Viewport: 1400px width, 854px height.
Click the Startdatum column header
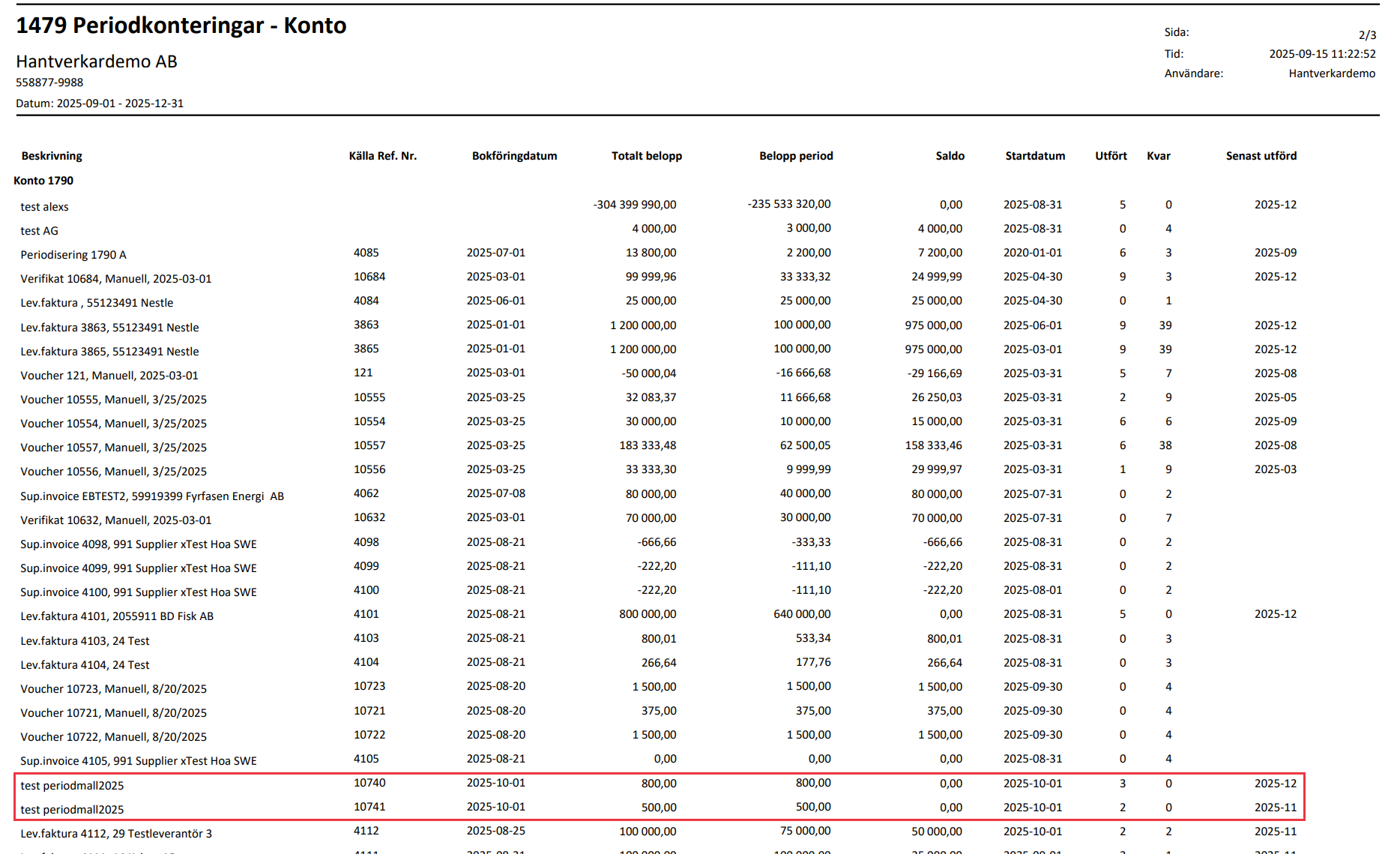click(1034, 156)
